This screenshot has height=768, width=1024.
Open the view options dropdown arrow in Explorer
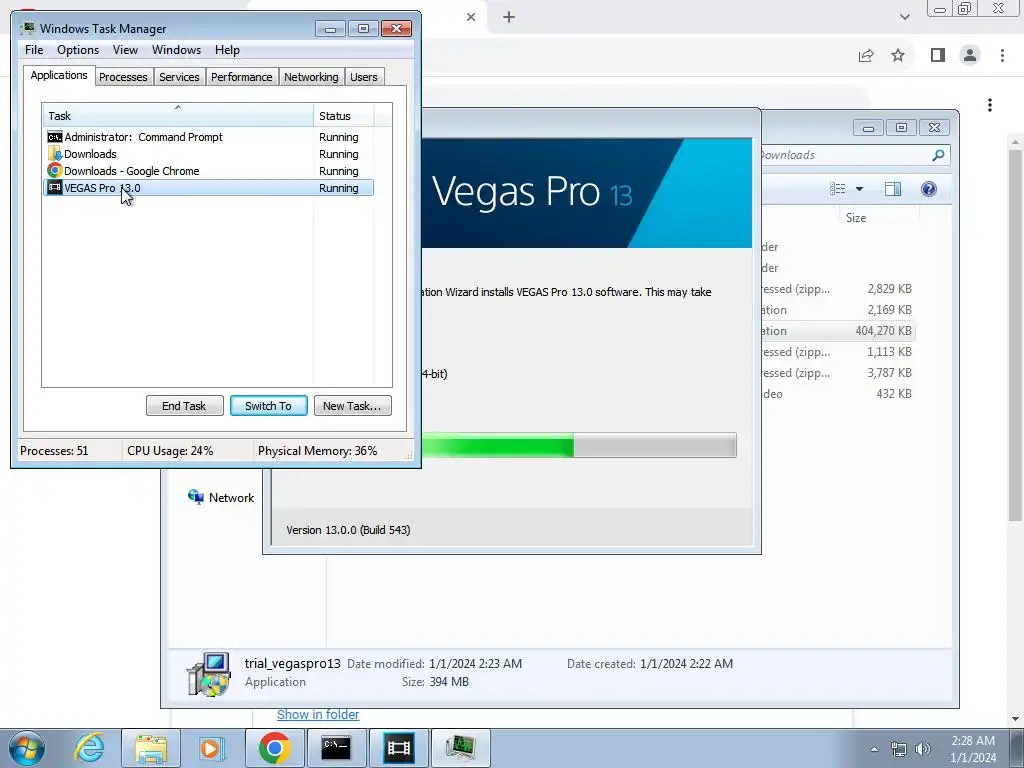point(859,189)
